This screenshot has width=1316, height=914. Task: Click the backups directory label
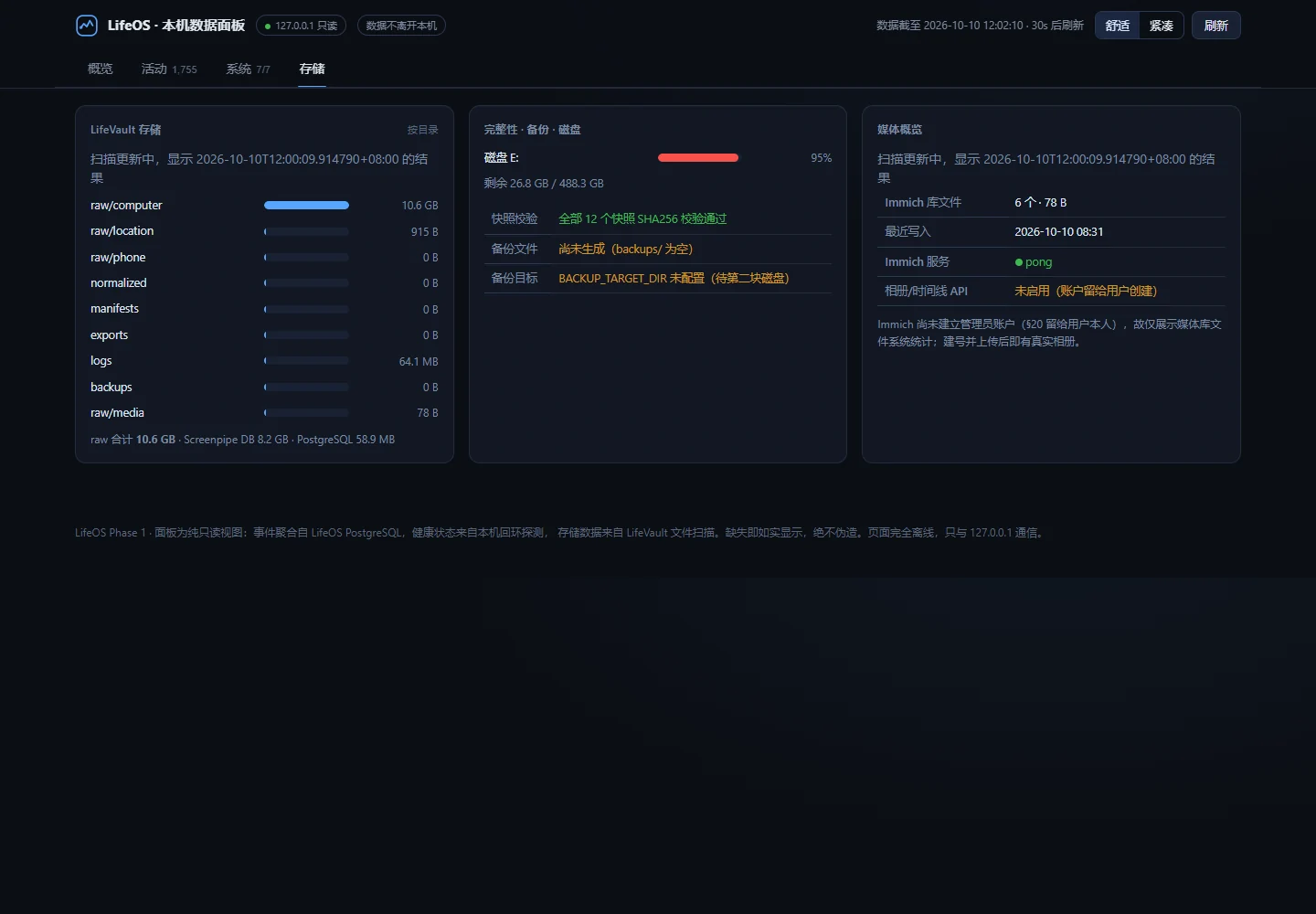(x=111, y=388)
